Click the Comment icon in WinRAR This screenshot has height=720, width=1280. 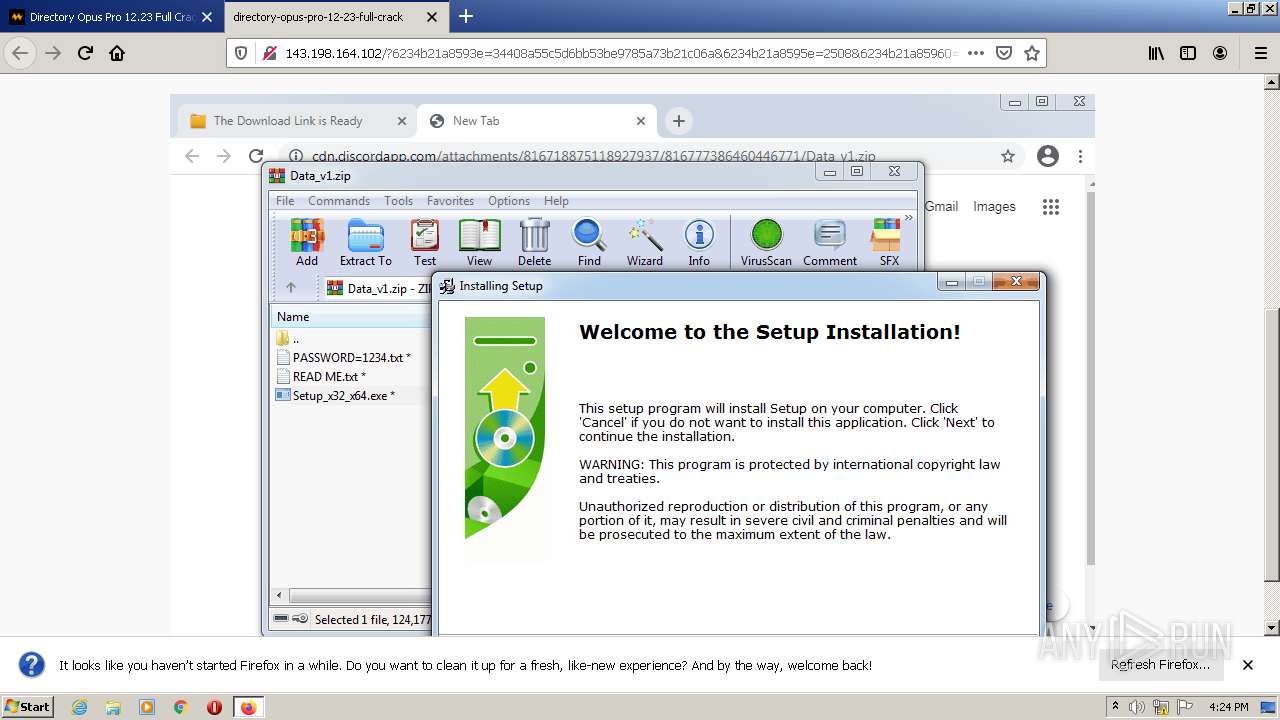830,243
